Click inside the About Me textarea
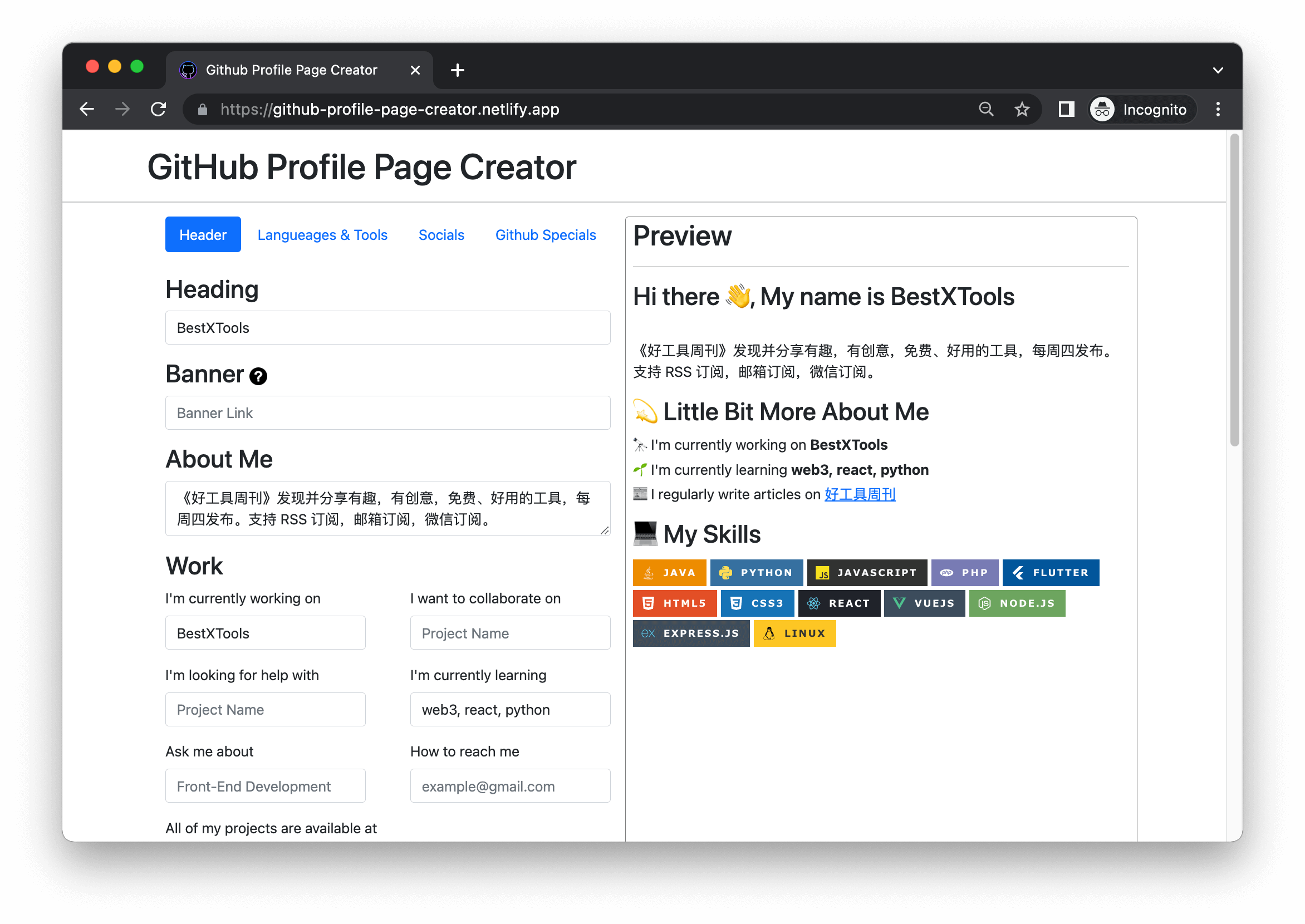Image resolution: width=1305 pixels, height=924 pixels. (x=387, y=508)
